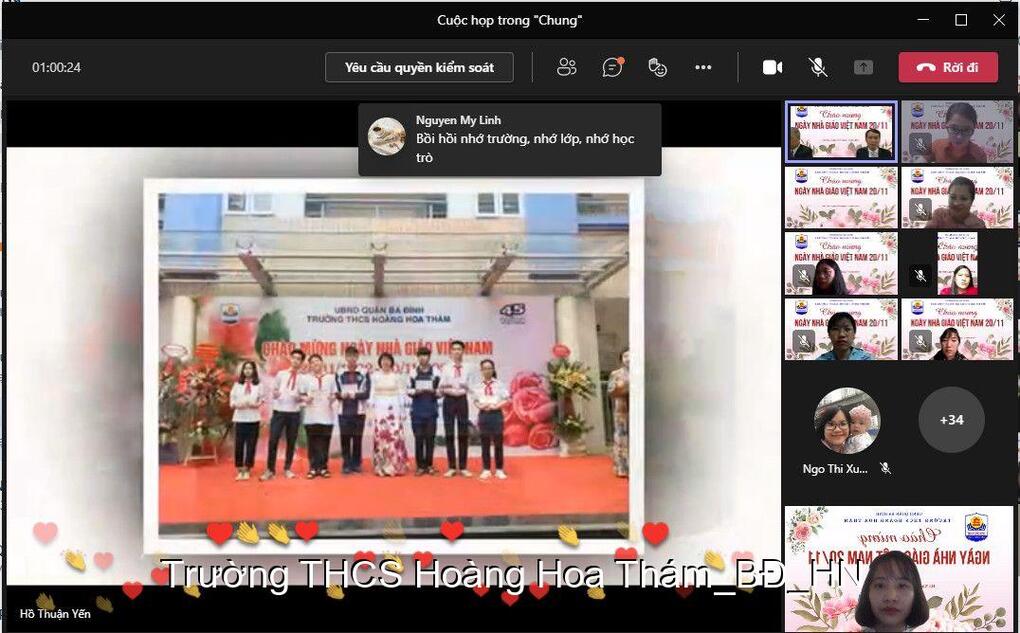Toggle the camera in the meeting toolbar
Screen dimensions: 1020x633
[x=772, y=67]
